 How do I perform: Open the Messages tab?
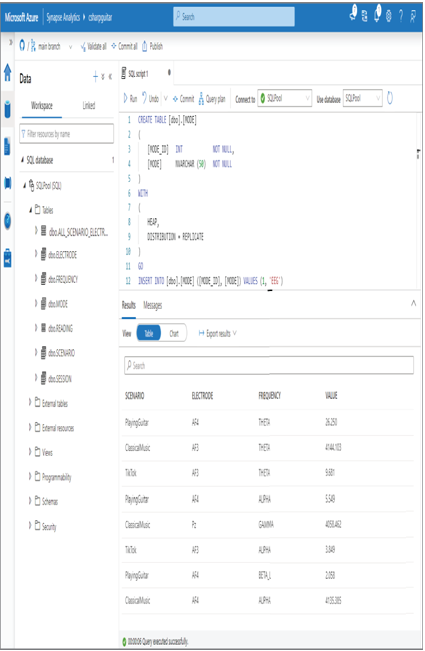pyautogui.click(x=152, y=306)
